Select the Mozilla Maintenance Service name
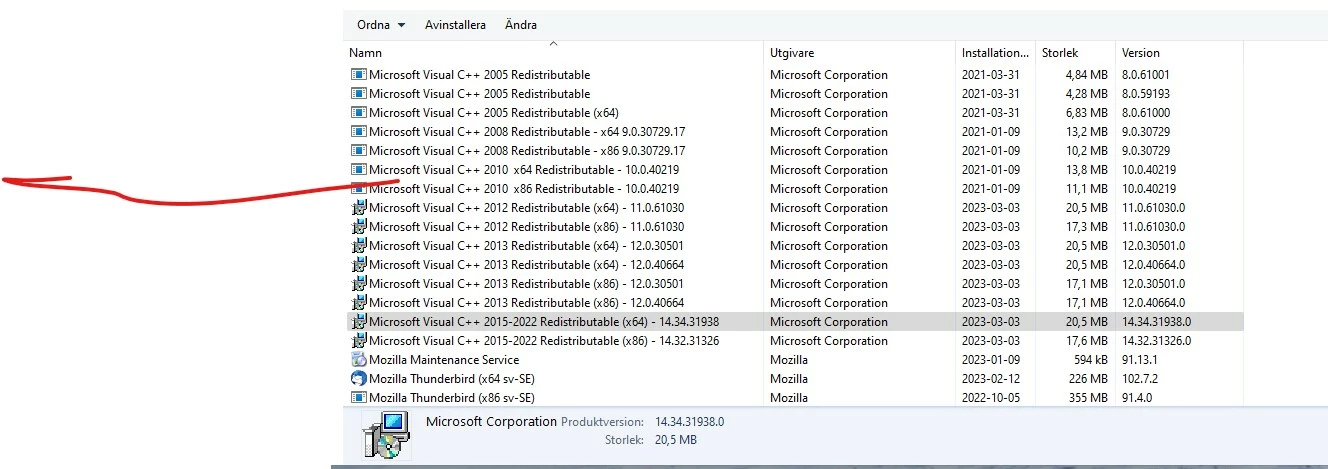This screenshot has width=1328, height=469. (x=444, y=360)
